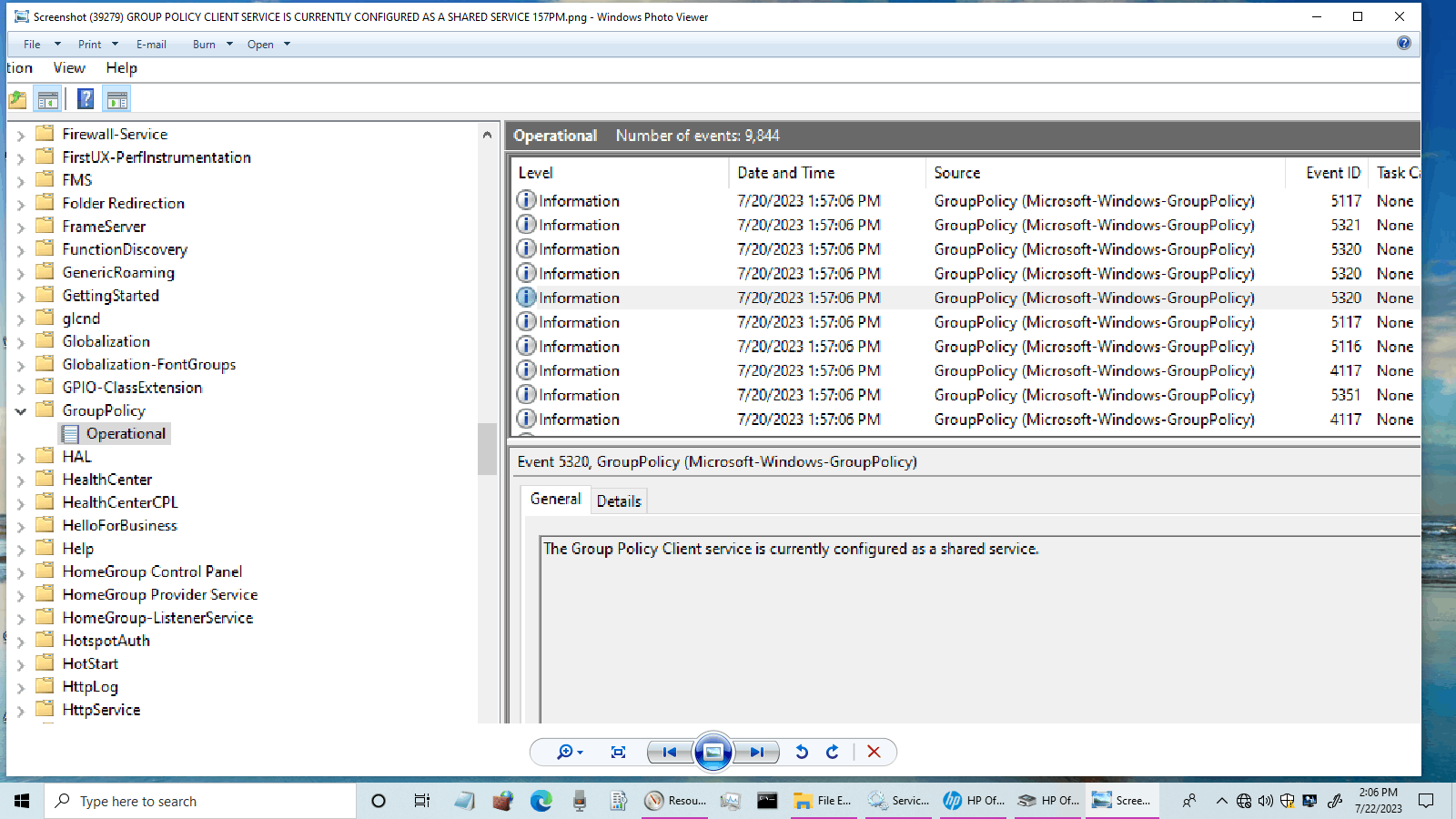The width and height of the screenshot is (1456, 819).
Task: Rotate the image clockwise
Action: [833, 752]
